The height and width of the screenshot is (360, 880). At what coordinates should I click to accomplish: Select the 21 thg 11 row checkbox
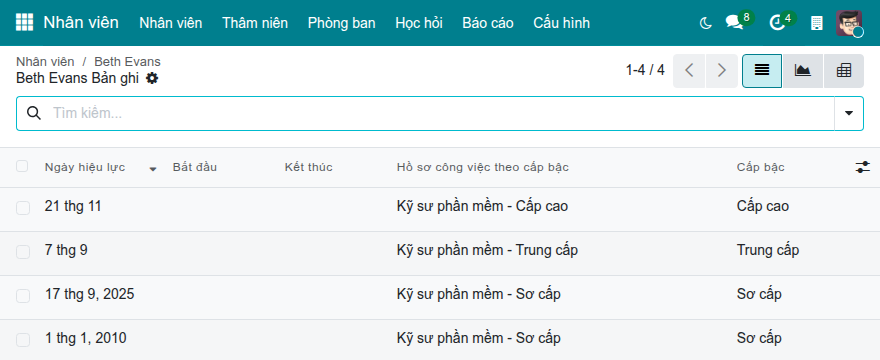22,208
